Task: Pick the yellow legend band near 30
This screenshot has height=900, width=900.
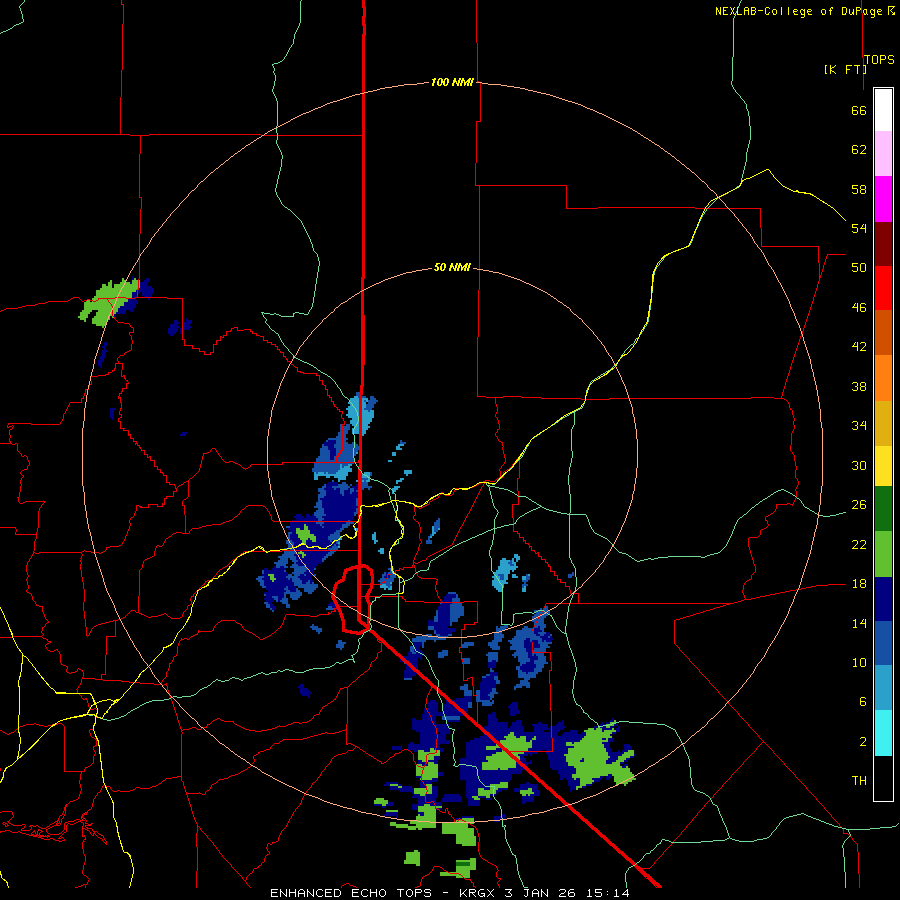Action: [x=883, y=466]
